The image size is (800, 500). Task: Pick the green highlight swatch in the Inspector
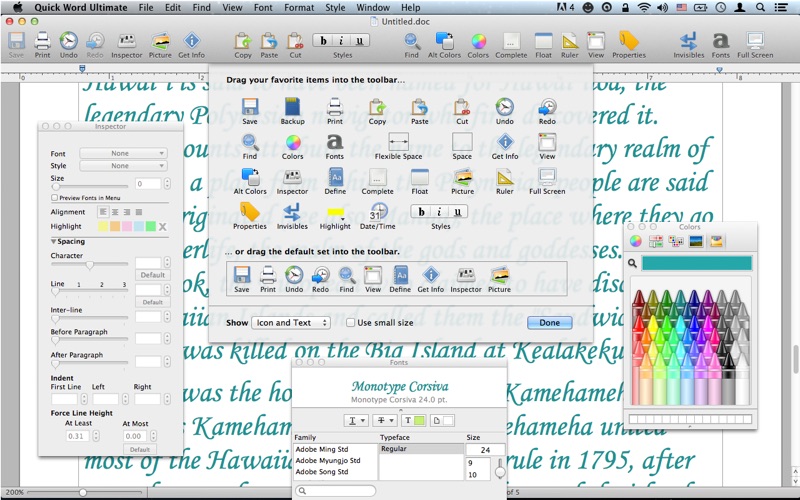click(151, 227)
